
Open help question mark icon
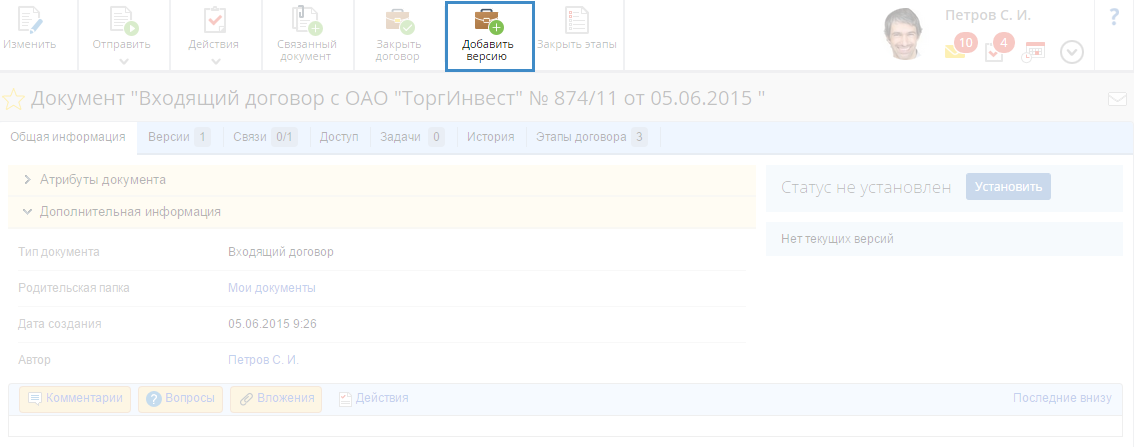pyautogui.click(x=1114, y=17)
